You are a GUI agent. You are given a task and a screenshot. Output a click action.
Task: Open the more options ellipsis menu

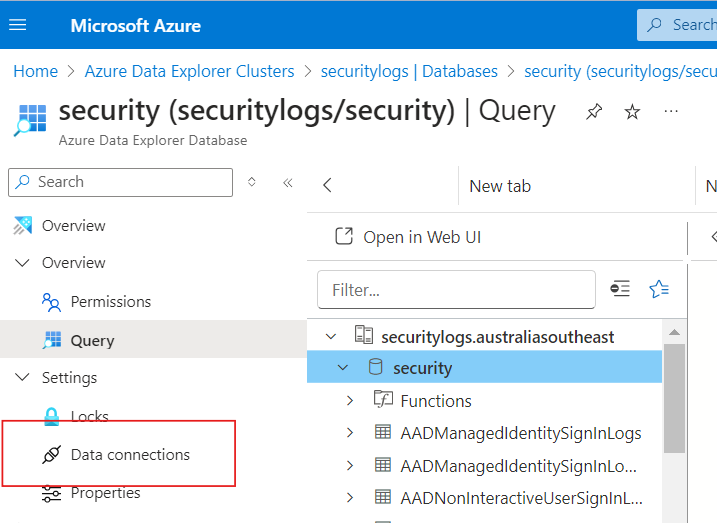671,111
